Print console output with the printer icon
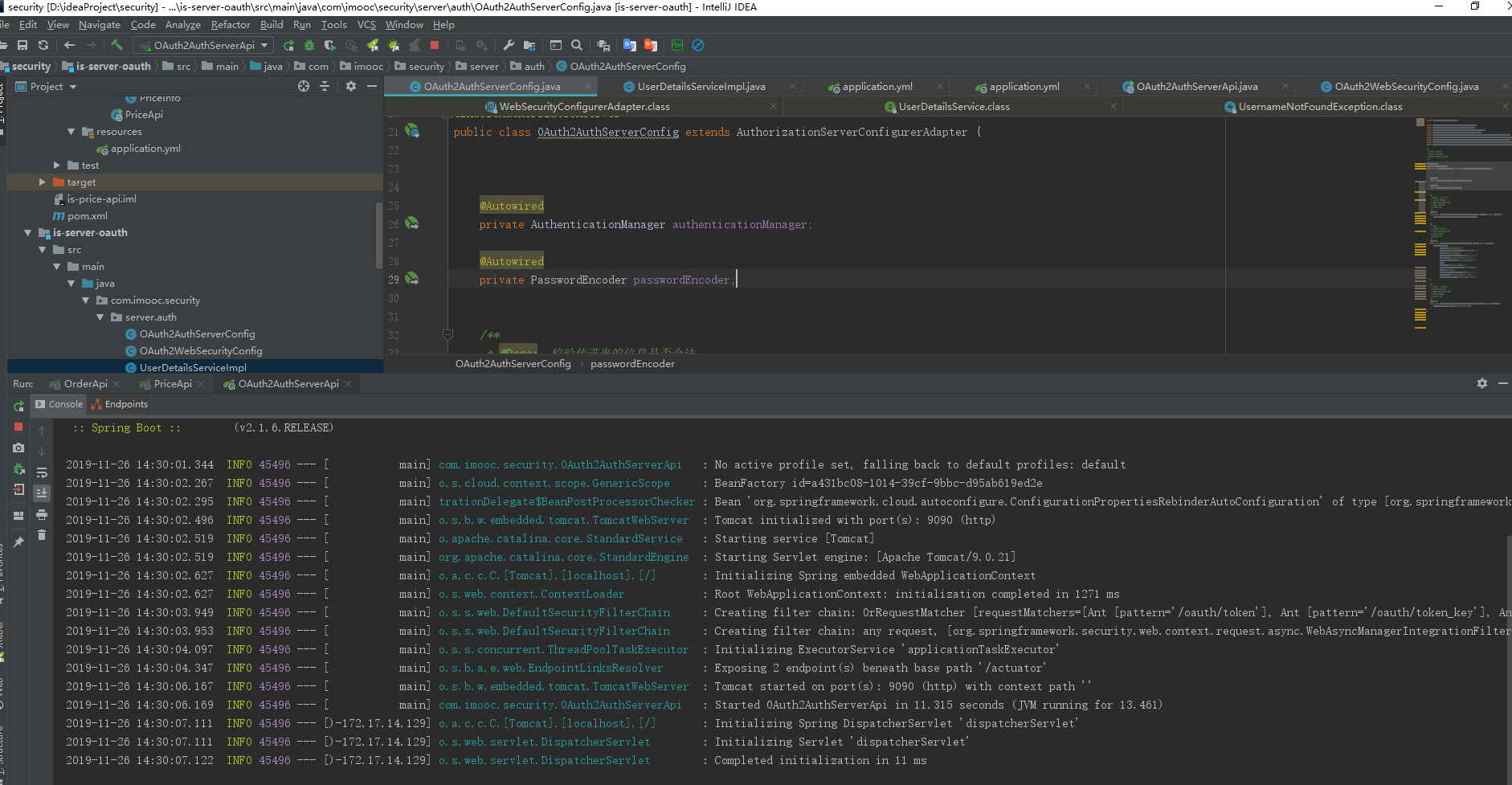Image resolution: width=1512 pixels, height=785 pixels. (x=42, y=514)
